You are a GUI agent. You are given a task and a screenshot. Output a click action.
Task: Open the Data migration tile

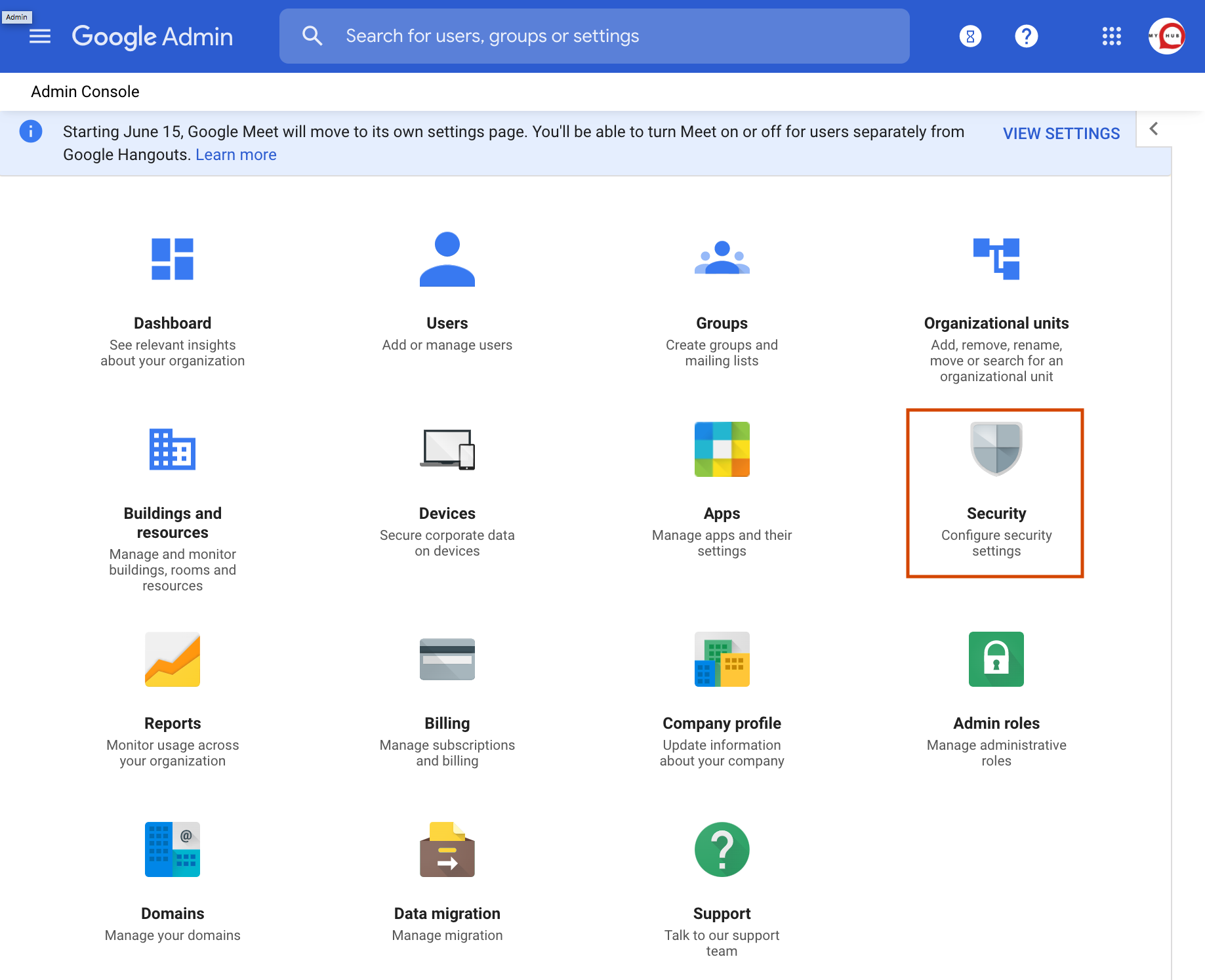click(x=447, y=882)
